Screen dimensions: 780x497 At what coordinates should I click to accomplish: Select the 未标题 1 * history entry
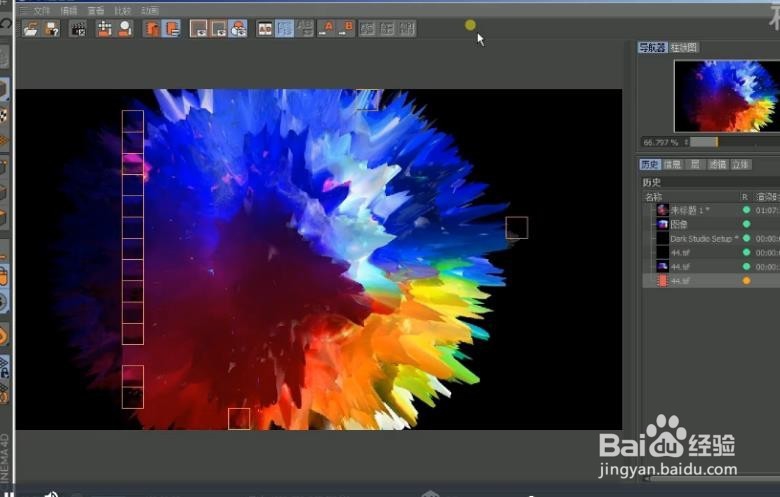tap(689, 210)
